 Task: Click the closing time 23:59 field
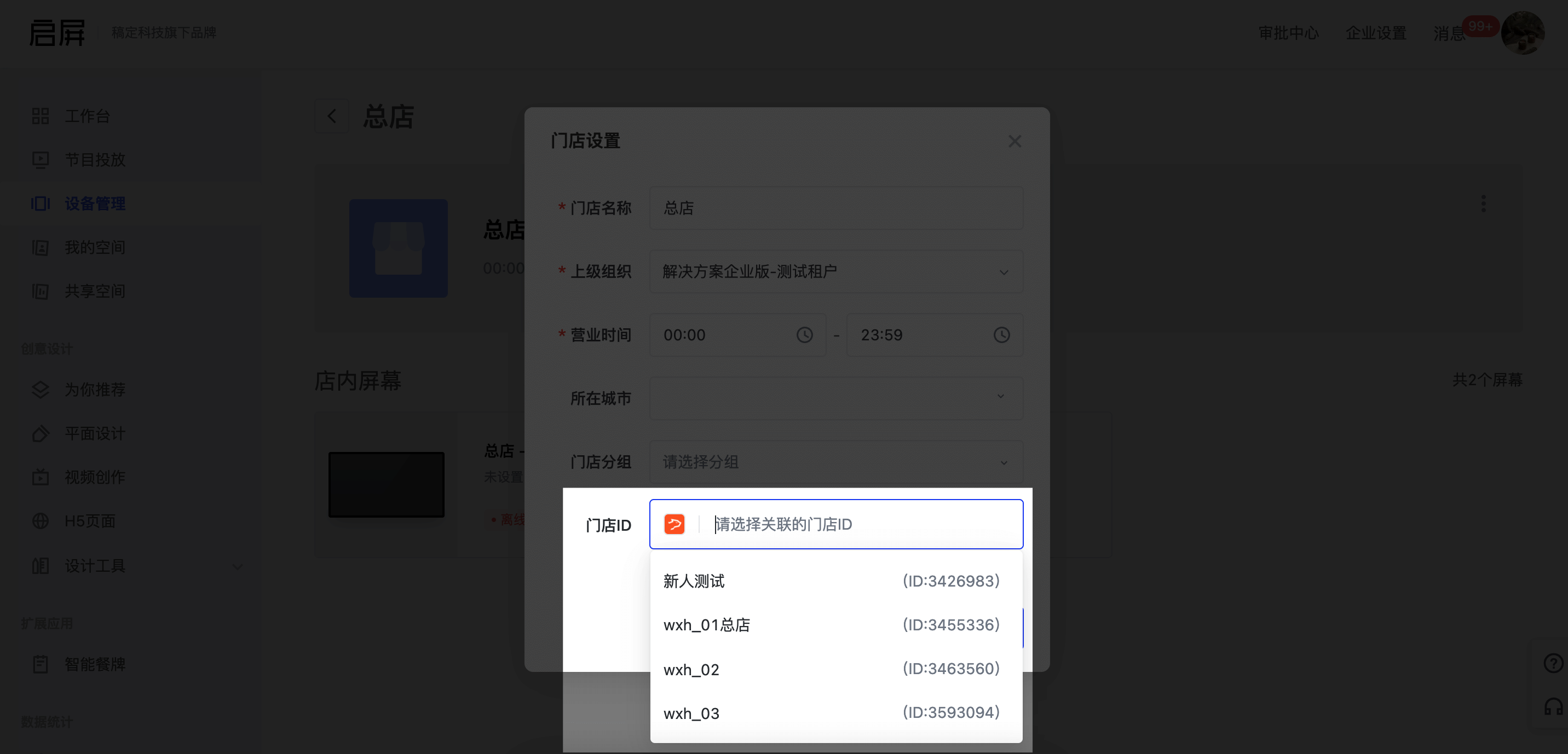click(x=935, y=335)
